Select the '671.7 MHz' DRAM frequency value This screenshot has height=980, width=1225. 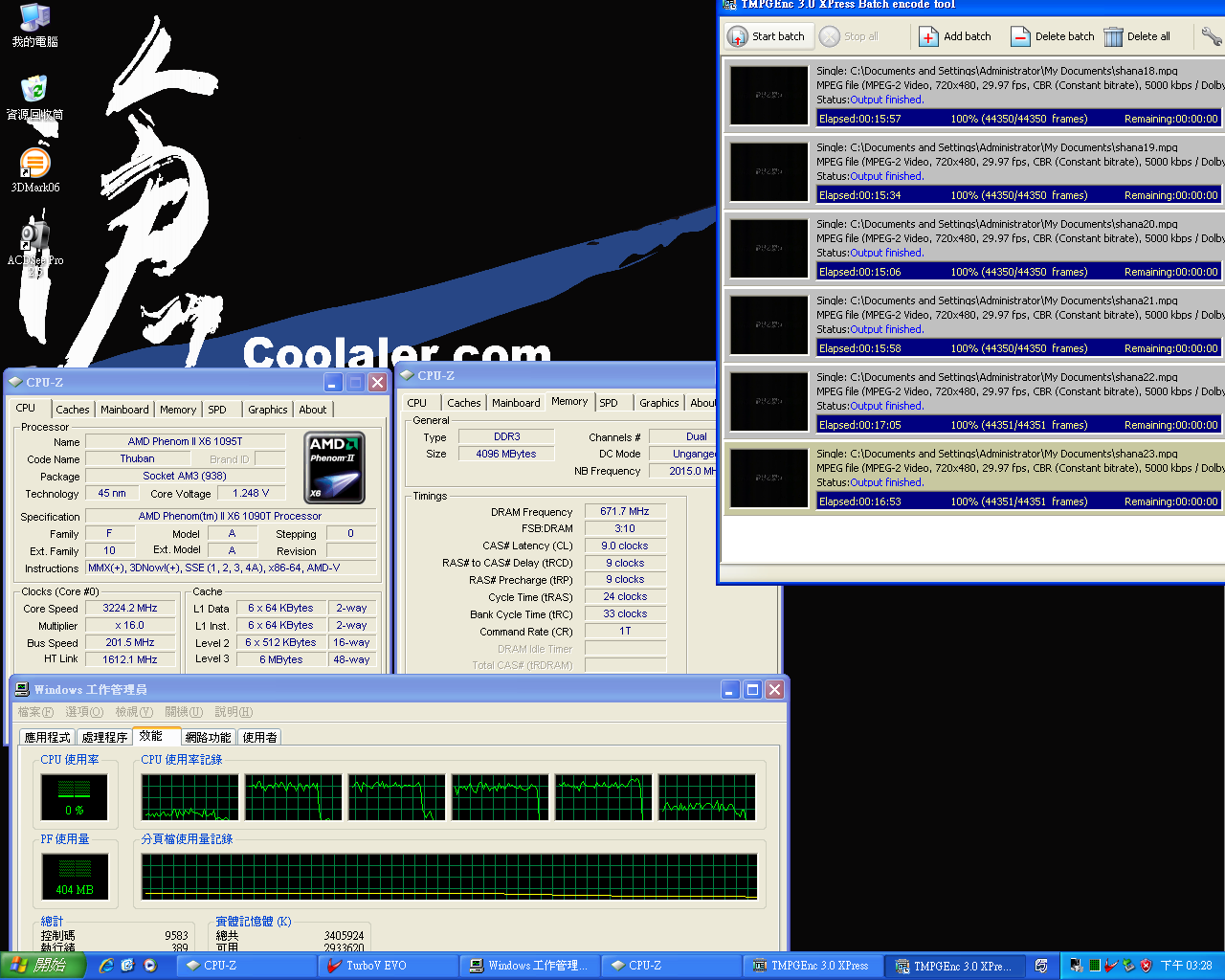[625, 511]
